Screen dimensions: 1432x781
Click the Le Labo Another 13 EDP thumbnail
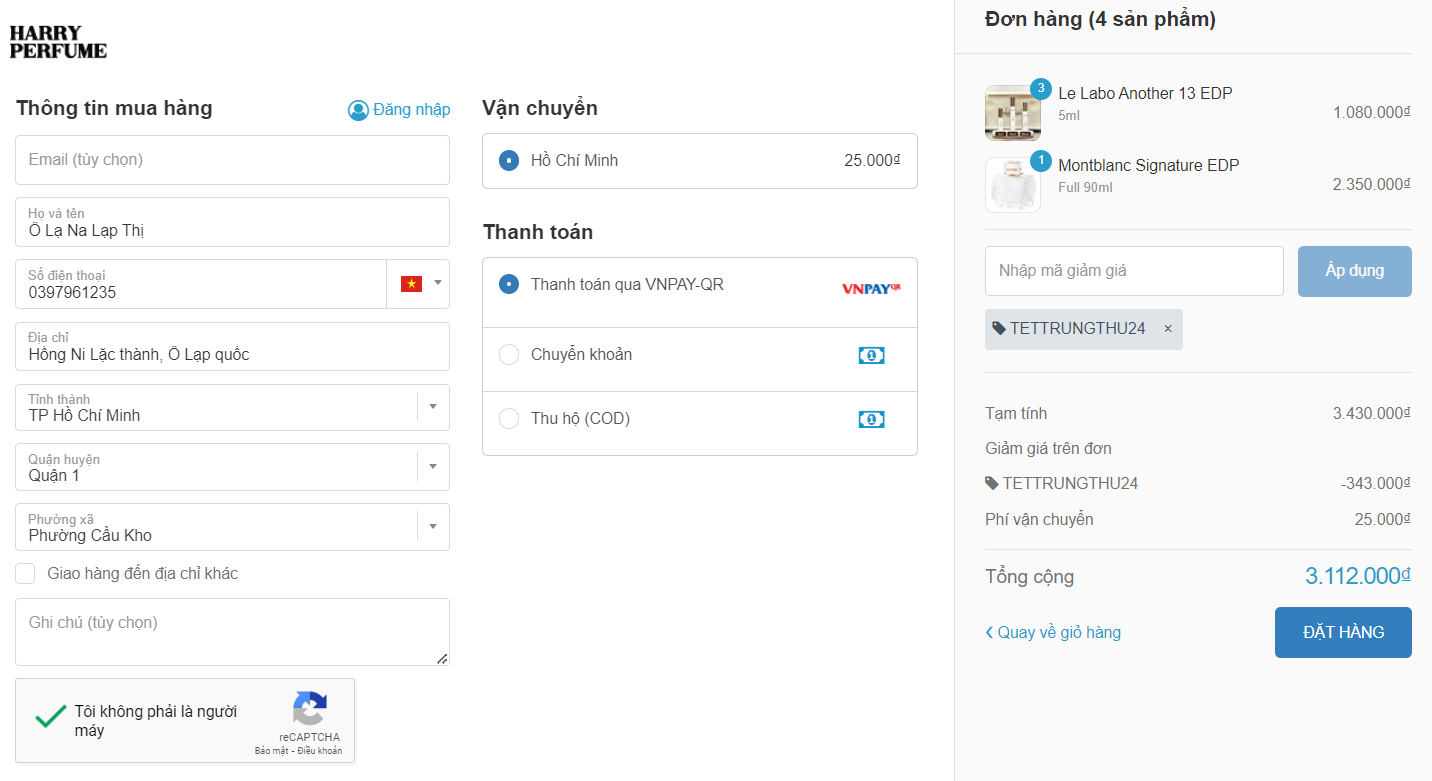1013,113
